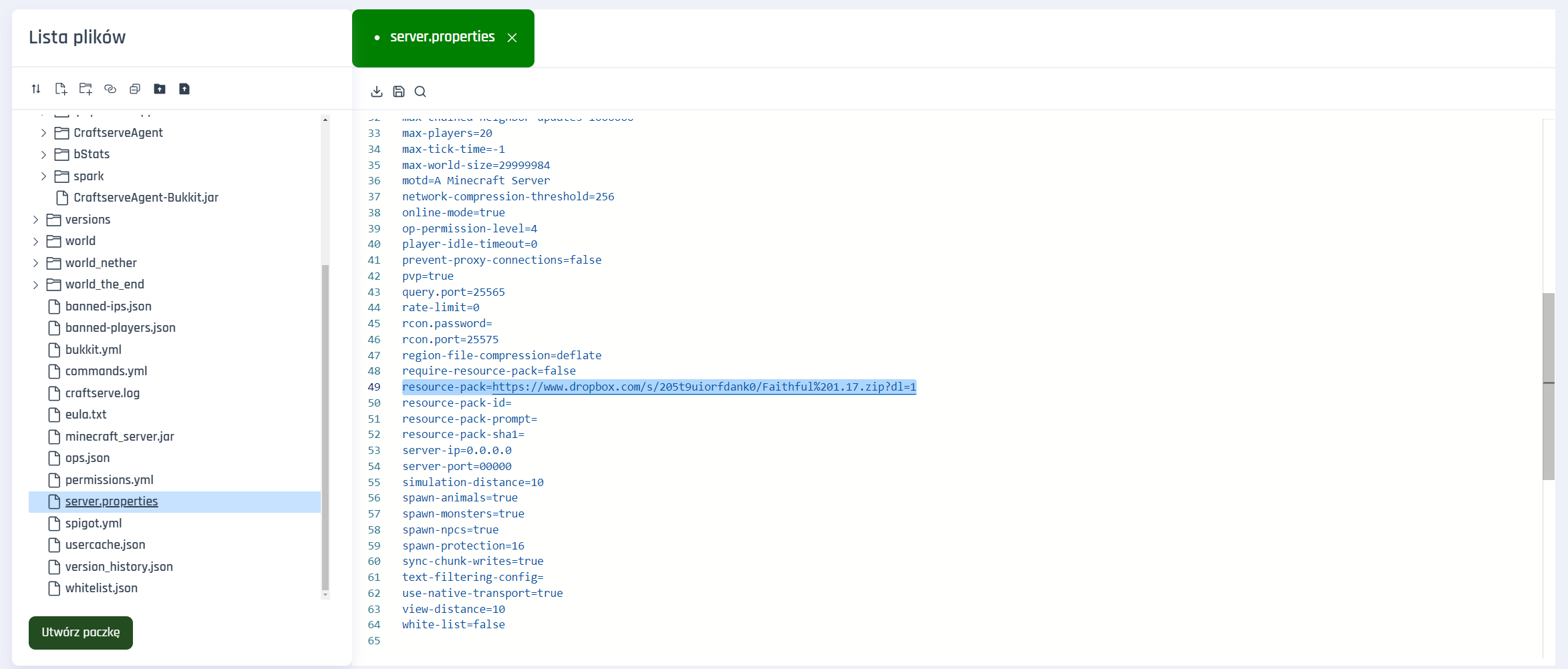
Task: Collapse all folders with the stacked-minus icon
Action: [x=135, y=89]
